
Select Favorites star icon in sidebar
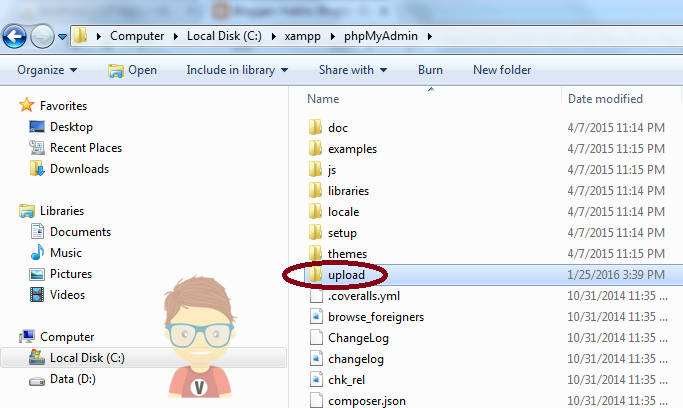click(x=27, y=105)
